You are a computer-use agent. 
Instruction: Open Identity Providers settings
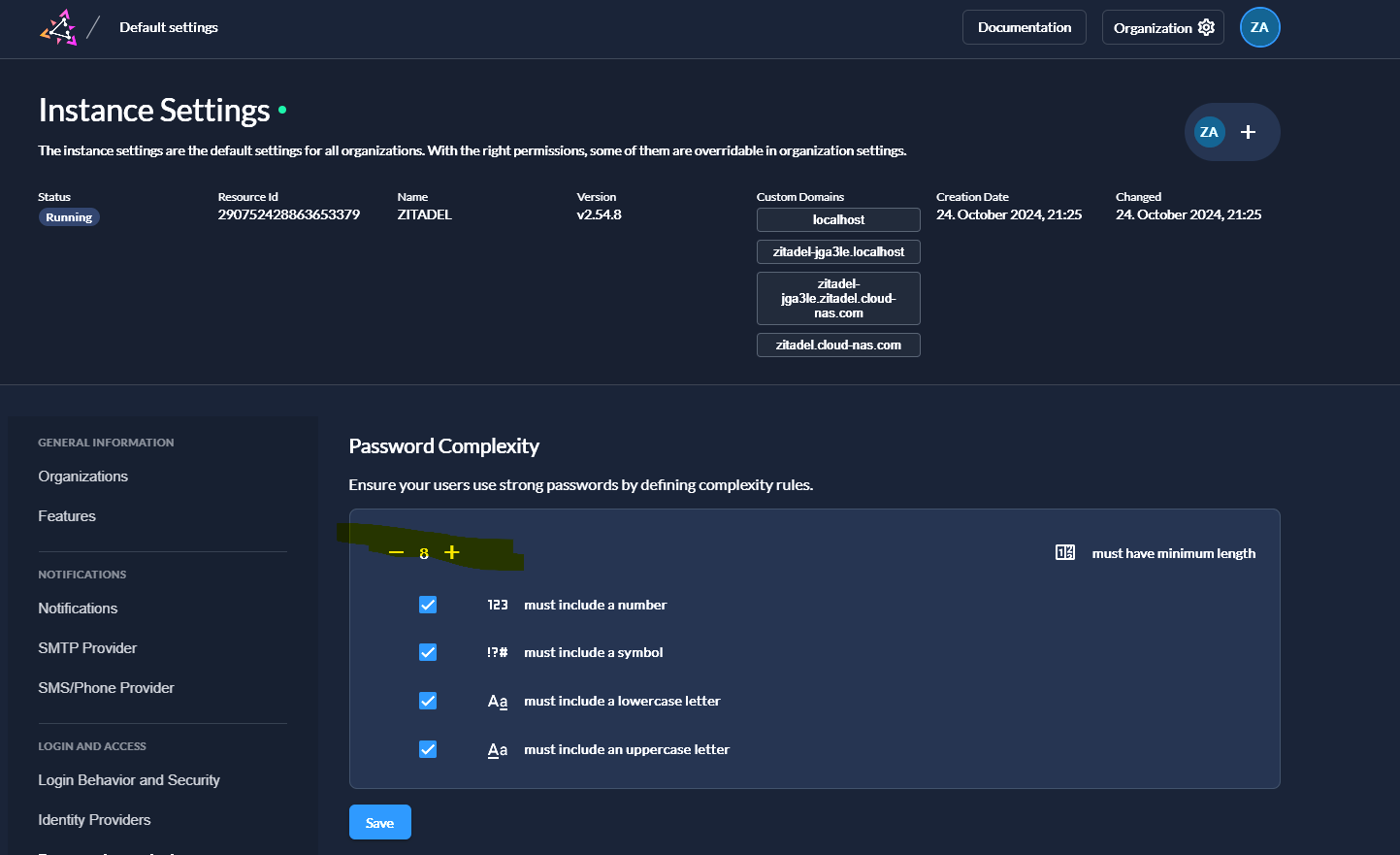click(94, 820)
